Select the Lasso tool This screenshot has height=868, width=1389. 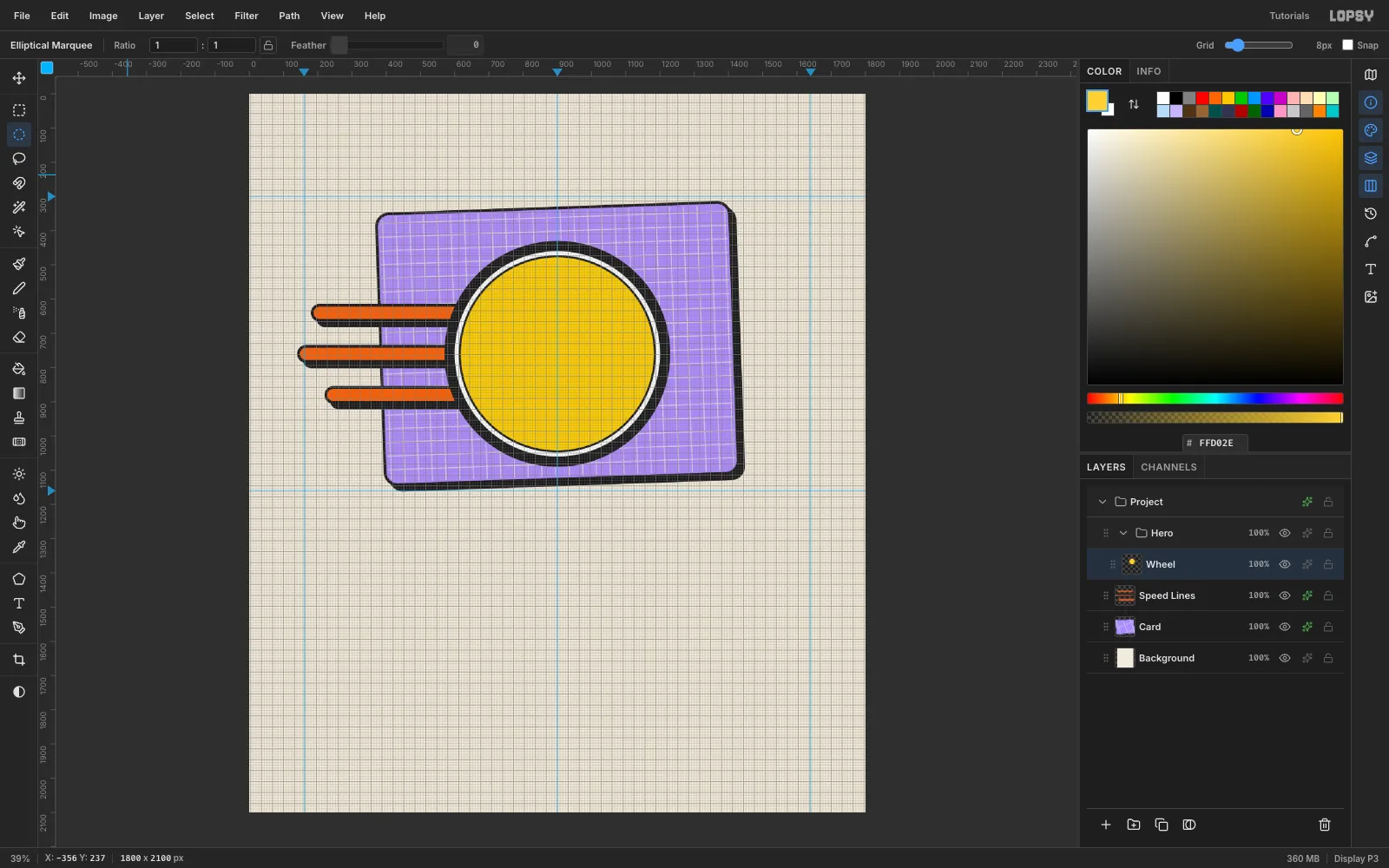pyautogui.click(x=19, y=159)
